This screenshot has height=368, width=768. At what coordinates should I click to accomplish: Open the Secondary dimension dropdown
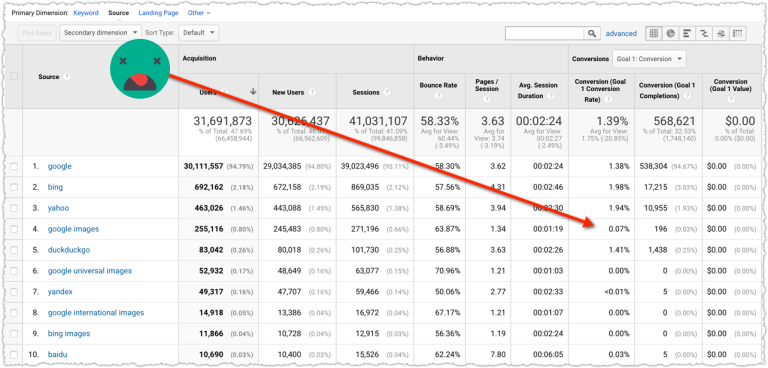pos(100,33)
